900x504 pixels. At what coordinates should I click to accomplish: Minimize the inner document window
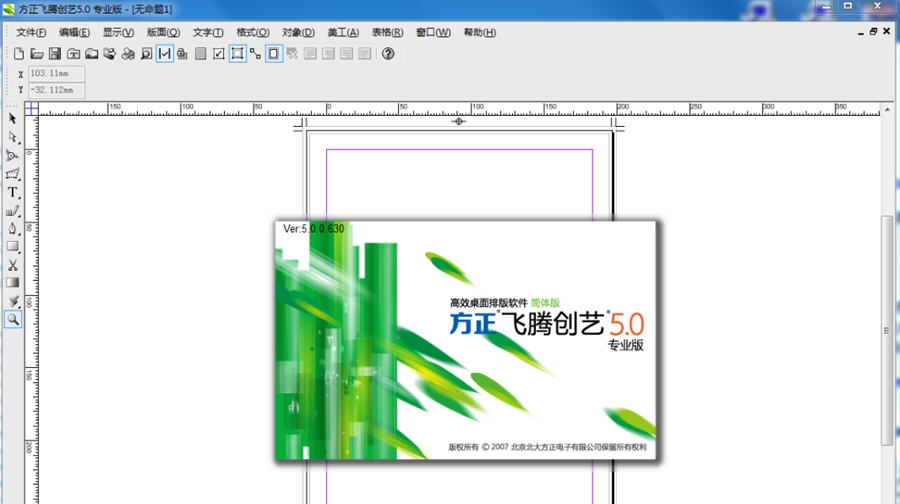(x=860, y=33)
